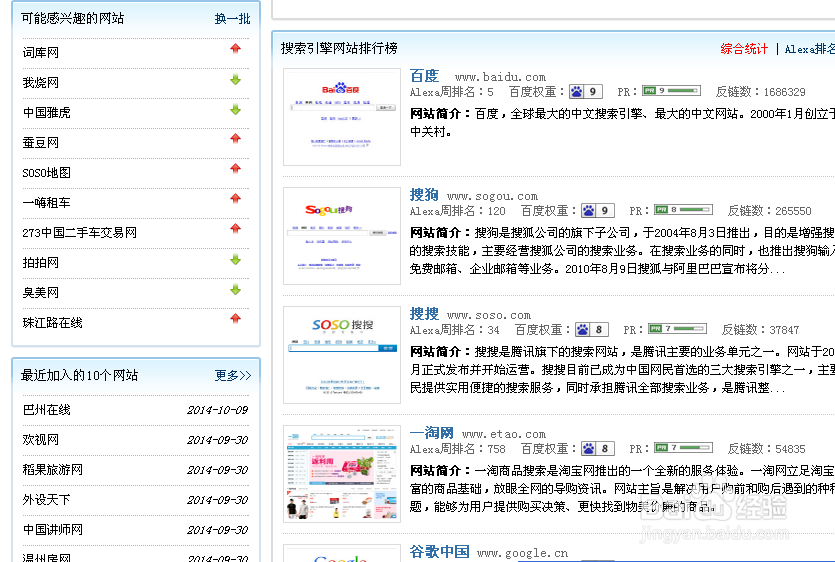Click the www.etao.com URL text
This screenshot has width=835, height=562.
pos(504,435)
